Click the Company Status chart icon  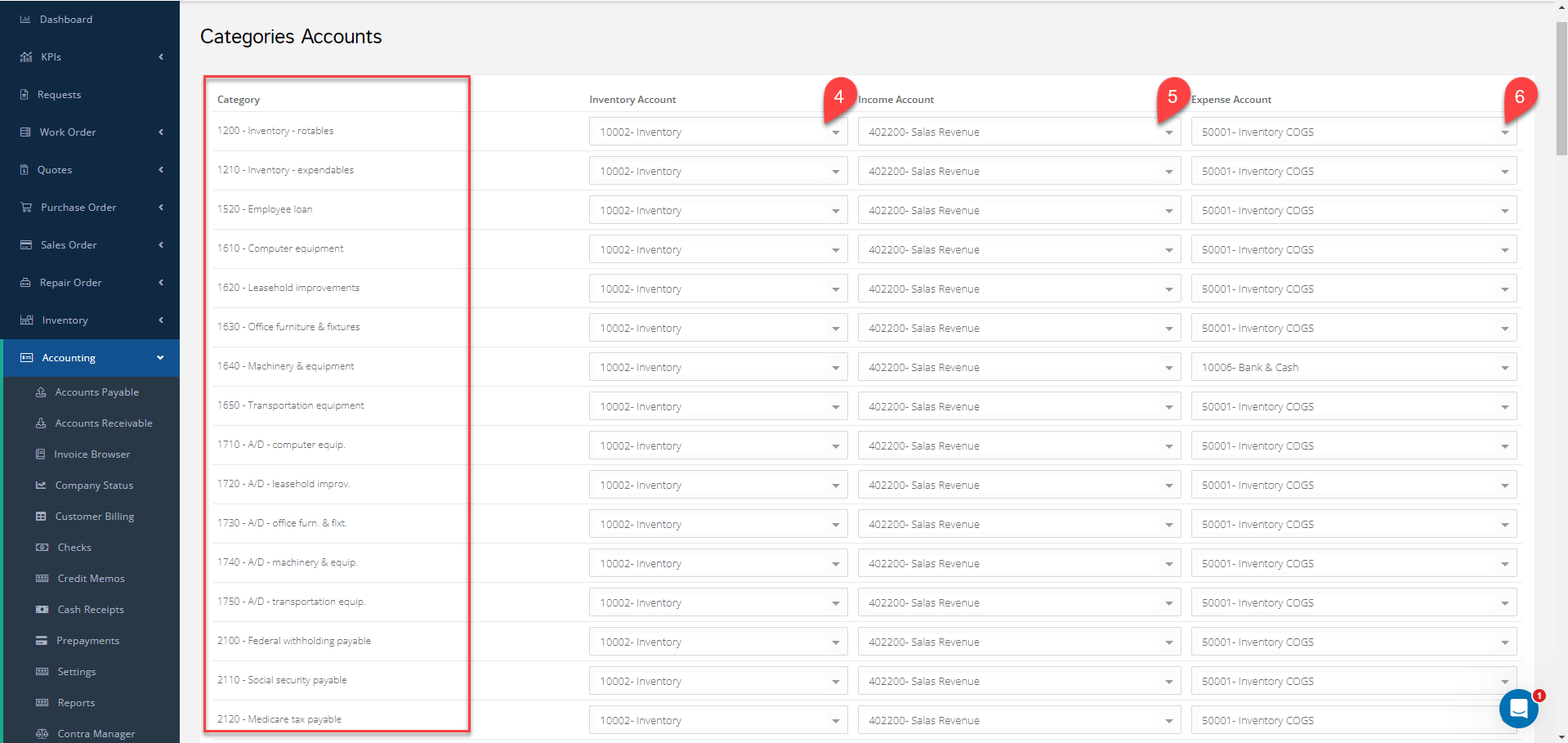pos(41,485)
